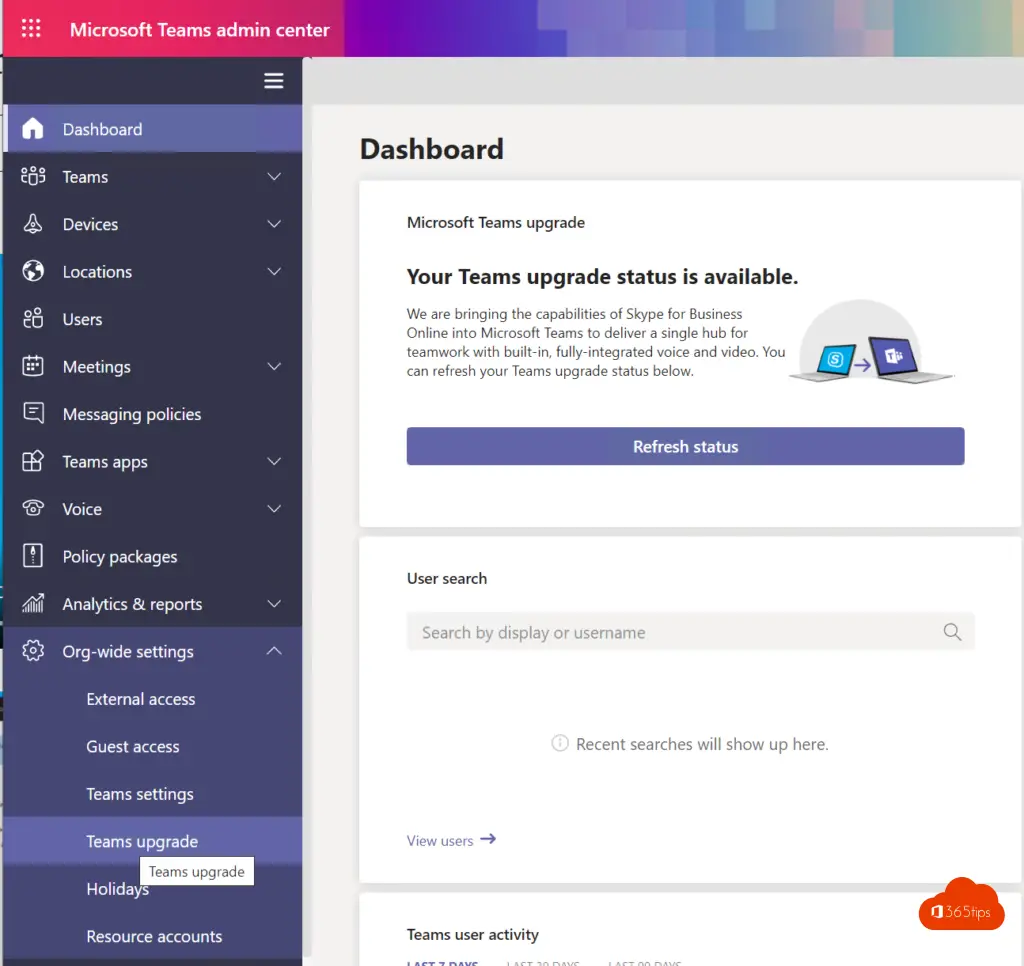This screenshot has height=966, width=1024.
Task: Click the Teams group icon in sidebar
Action: (x=33, y=176)
